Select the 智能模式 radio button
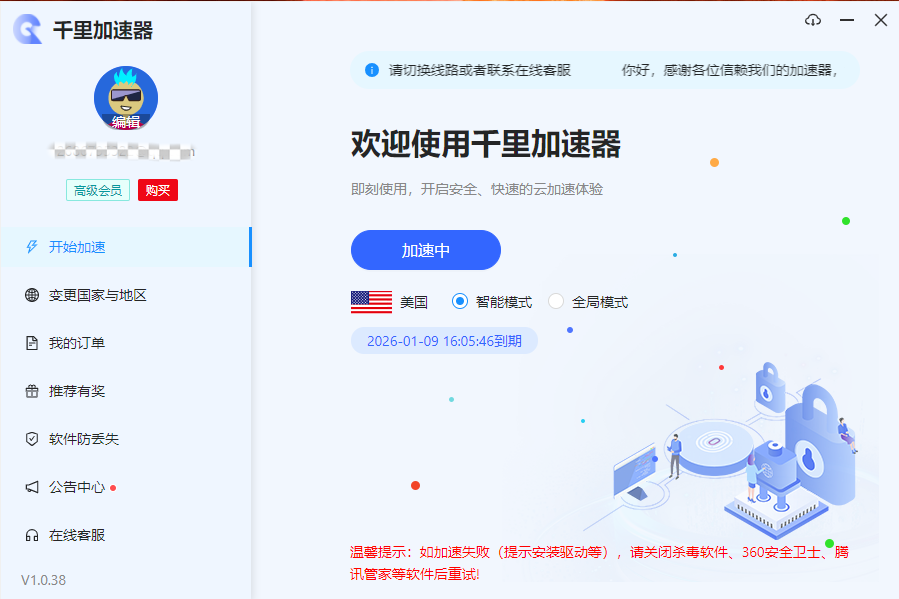 (459, 301)
